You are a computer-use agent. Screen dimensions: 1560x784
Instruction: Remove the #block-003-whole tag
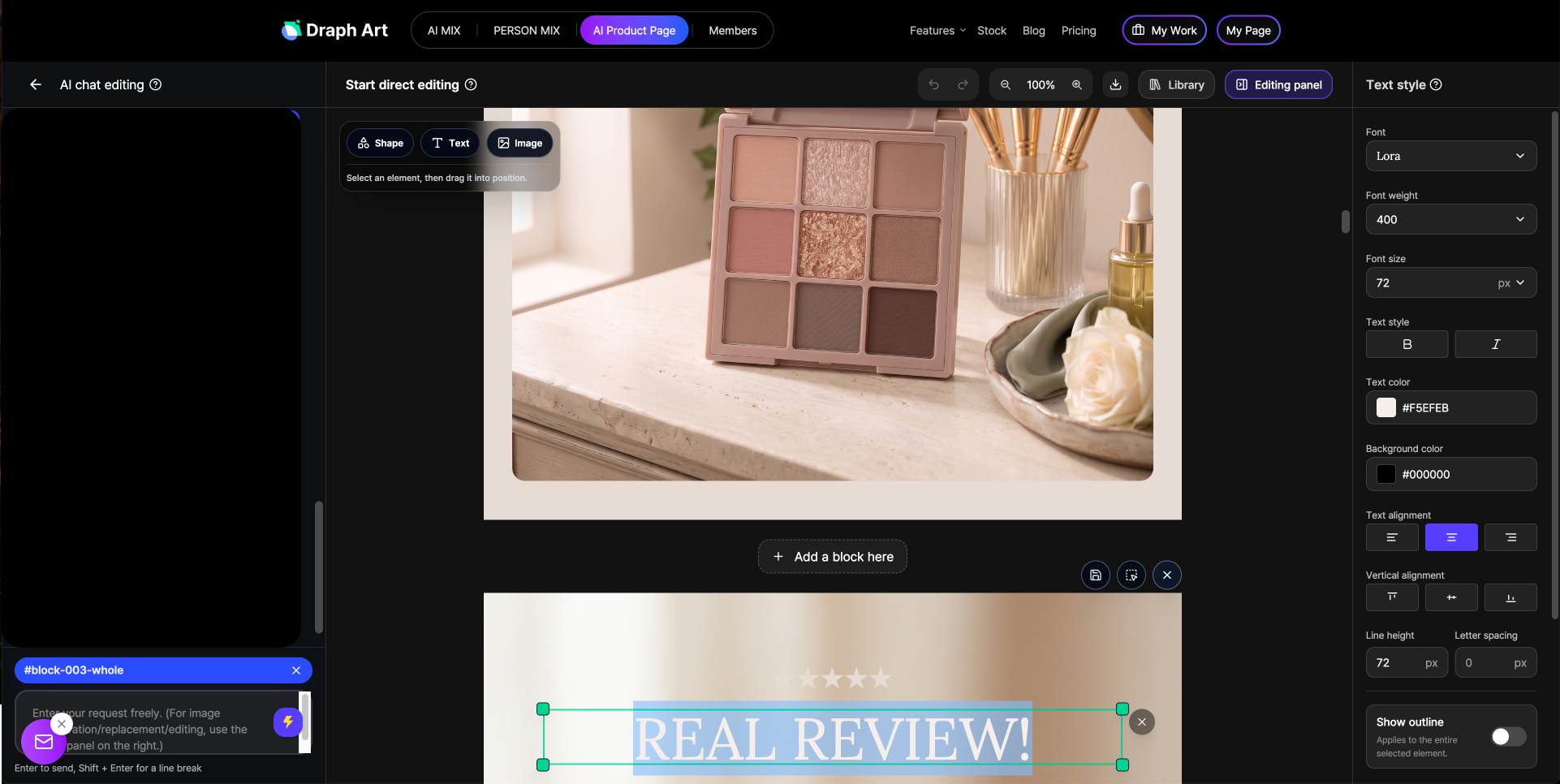[296, 670]
